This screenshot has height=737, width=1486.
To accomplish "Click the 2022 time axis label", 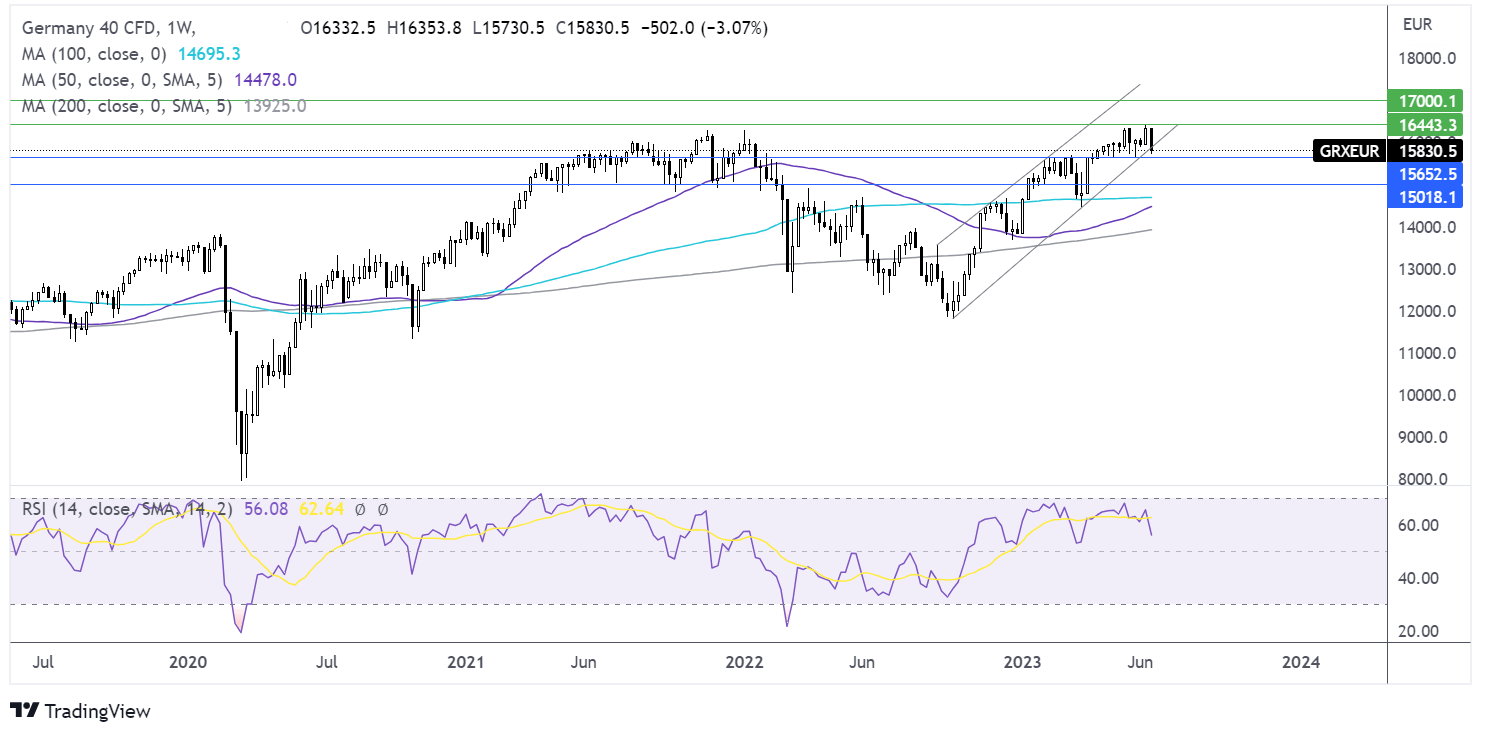I will tap(745, 662).
